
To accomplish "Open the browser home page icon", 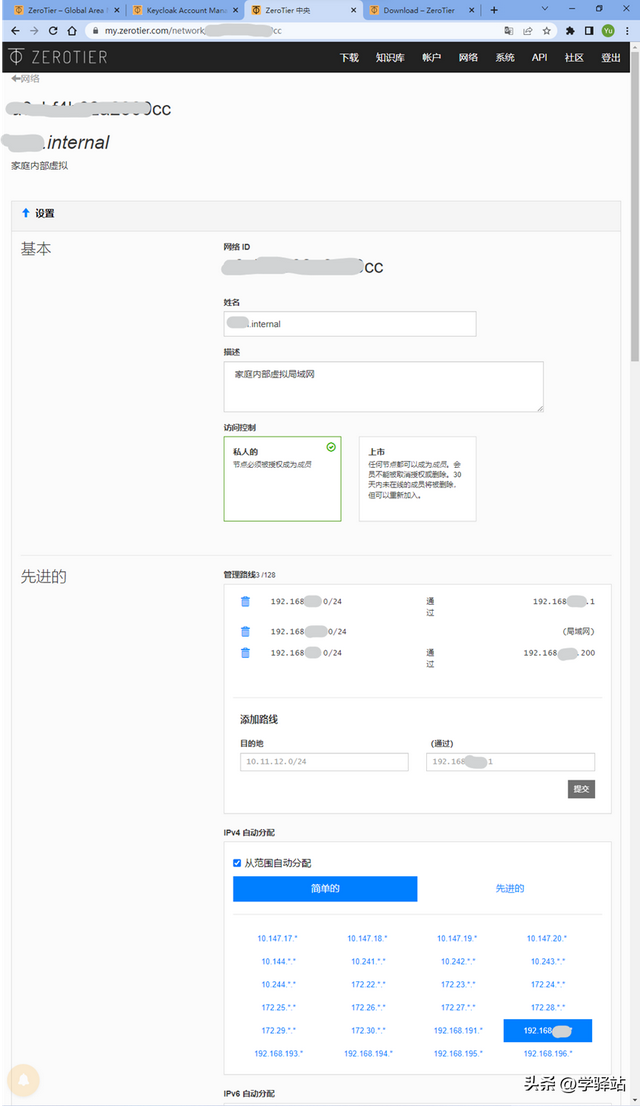I will pyautogui.click(x=72, y=31).
